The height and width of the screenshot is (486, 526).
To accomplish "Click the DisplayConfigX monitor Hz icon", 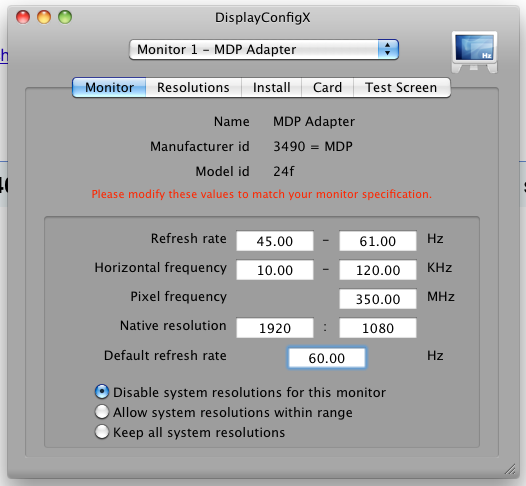I will click(x=474, y=52).
